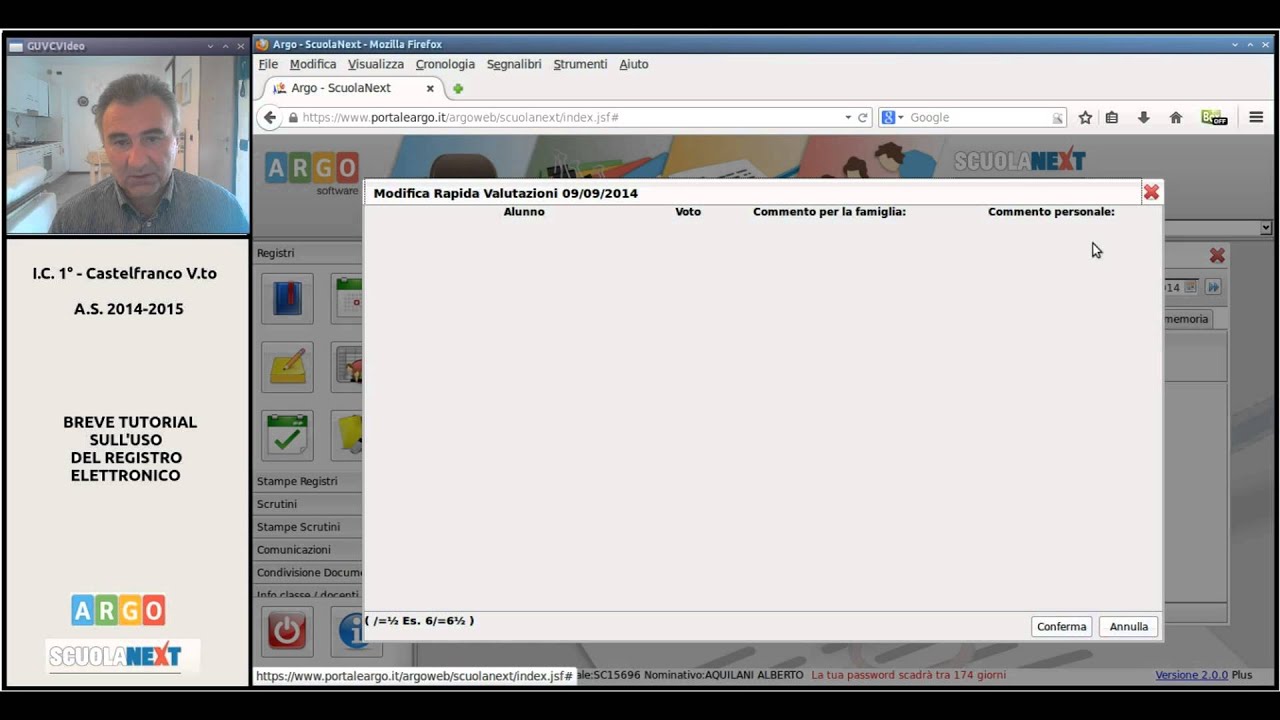Close the Argo - ScuolaNext browser tab
1280x720 pixels.
430,88
